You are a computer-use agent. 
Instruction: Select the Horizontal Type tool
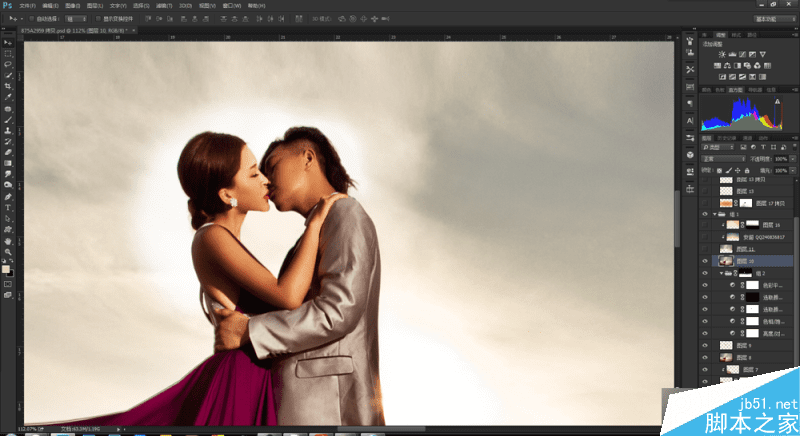tap(8, 207)
